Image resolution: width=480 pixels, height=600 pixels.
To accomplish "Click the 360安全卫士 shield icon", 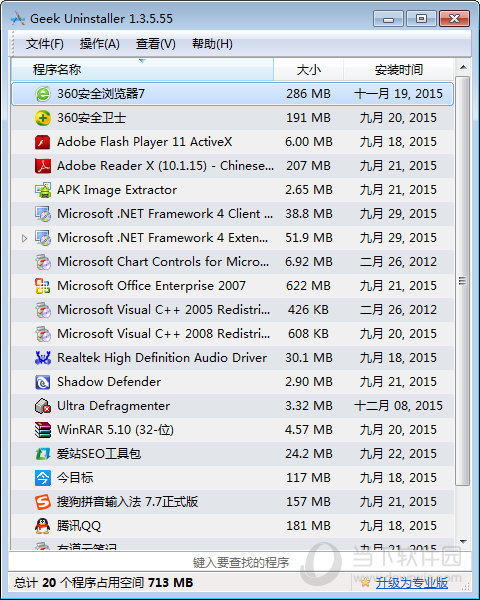I will [x=42, y=118].
